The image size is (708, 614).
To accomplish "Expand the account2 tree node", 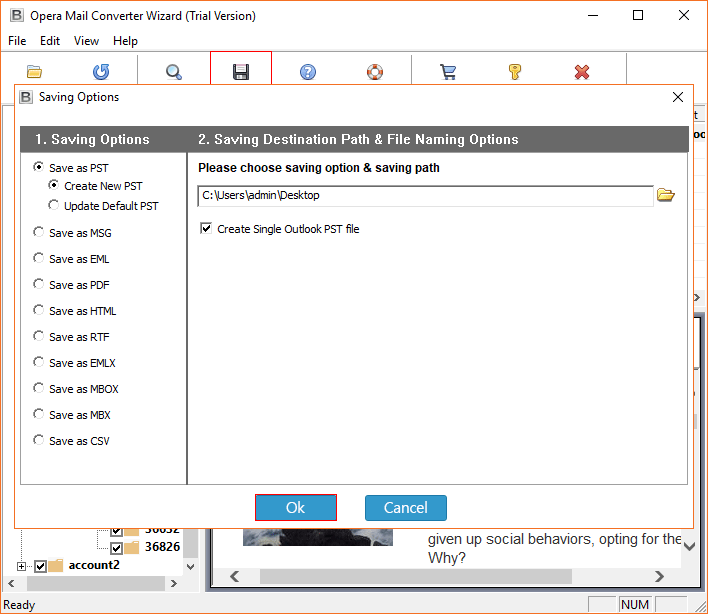I will [x=21, y=566].
